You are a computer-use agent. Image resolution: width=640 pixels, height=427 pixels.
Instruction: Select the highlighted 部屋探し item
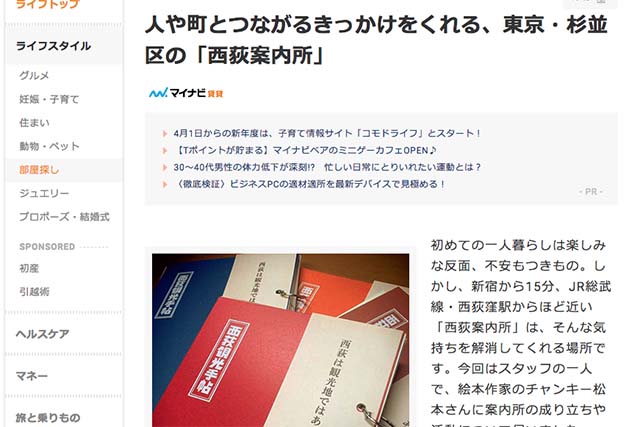39,170
